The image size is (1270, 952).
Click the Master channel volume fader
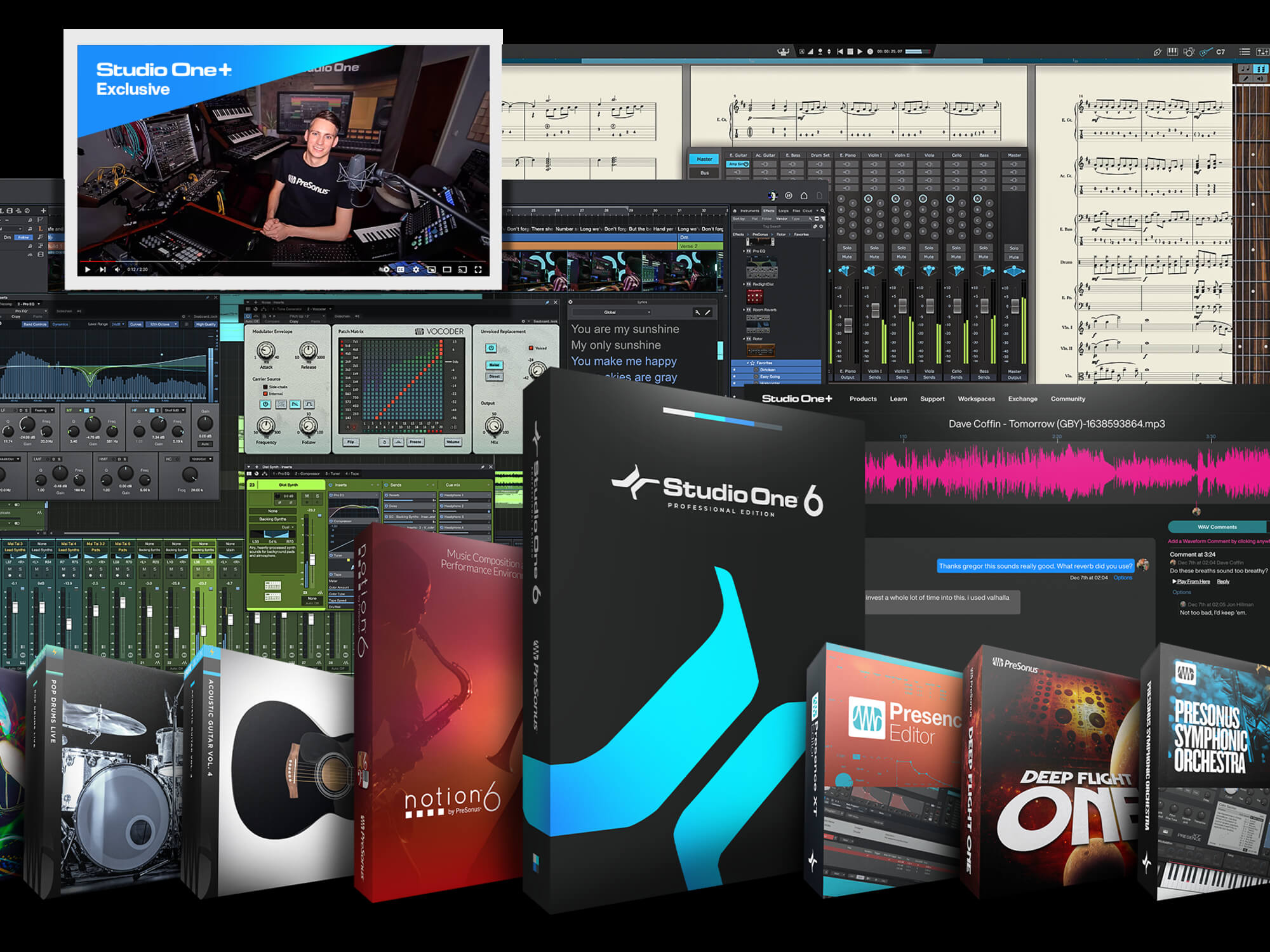pyautogui.click(x=1015, y=307)
